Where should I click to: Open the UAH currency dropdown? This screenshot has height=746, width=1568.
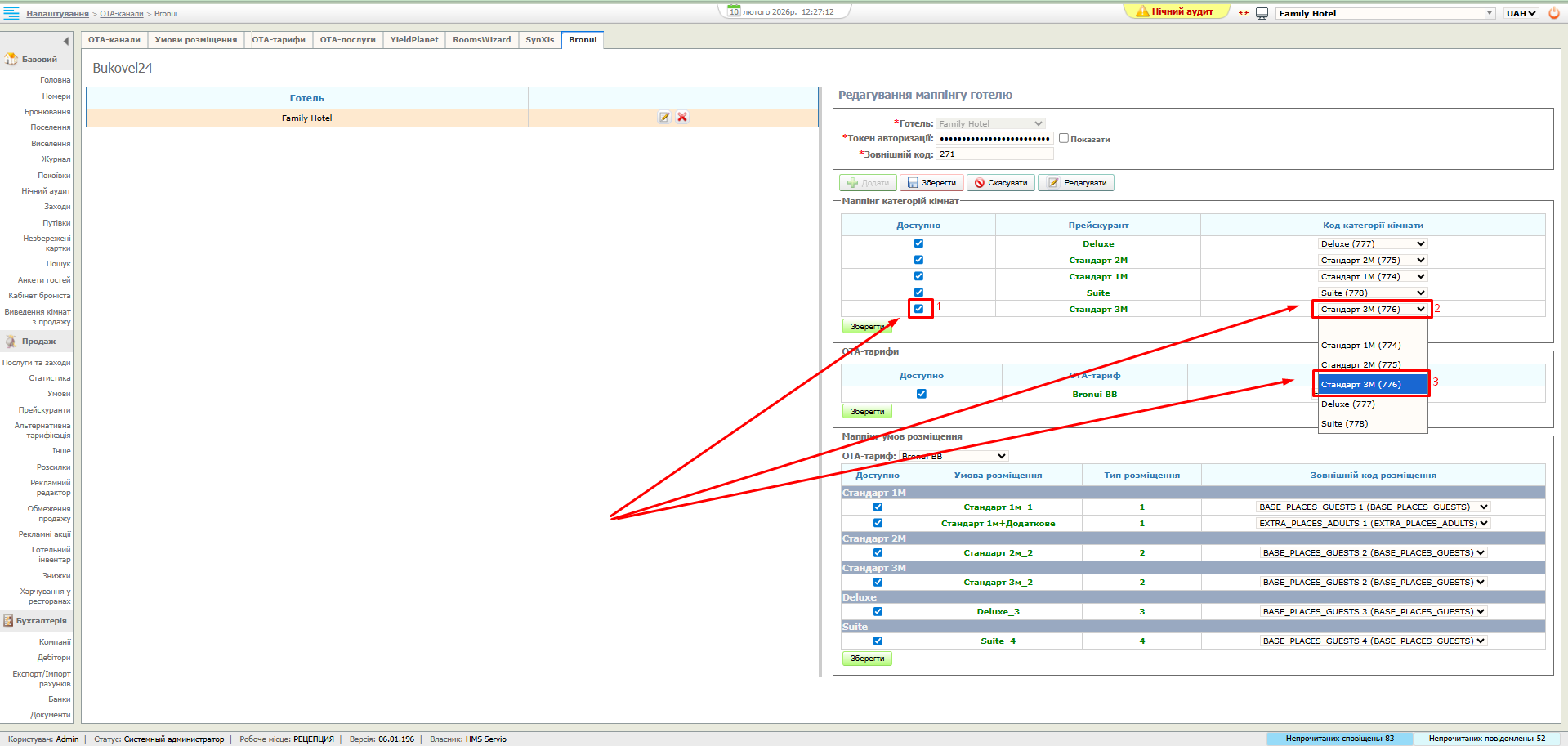tap(1521, 13)
